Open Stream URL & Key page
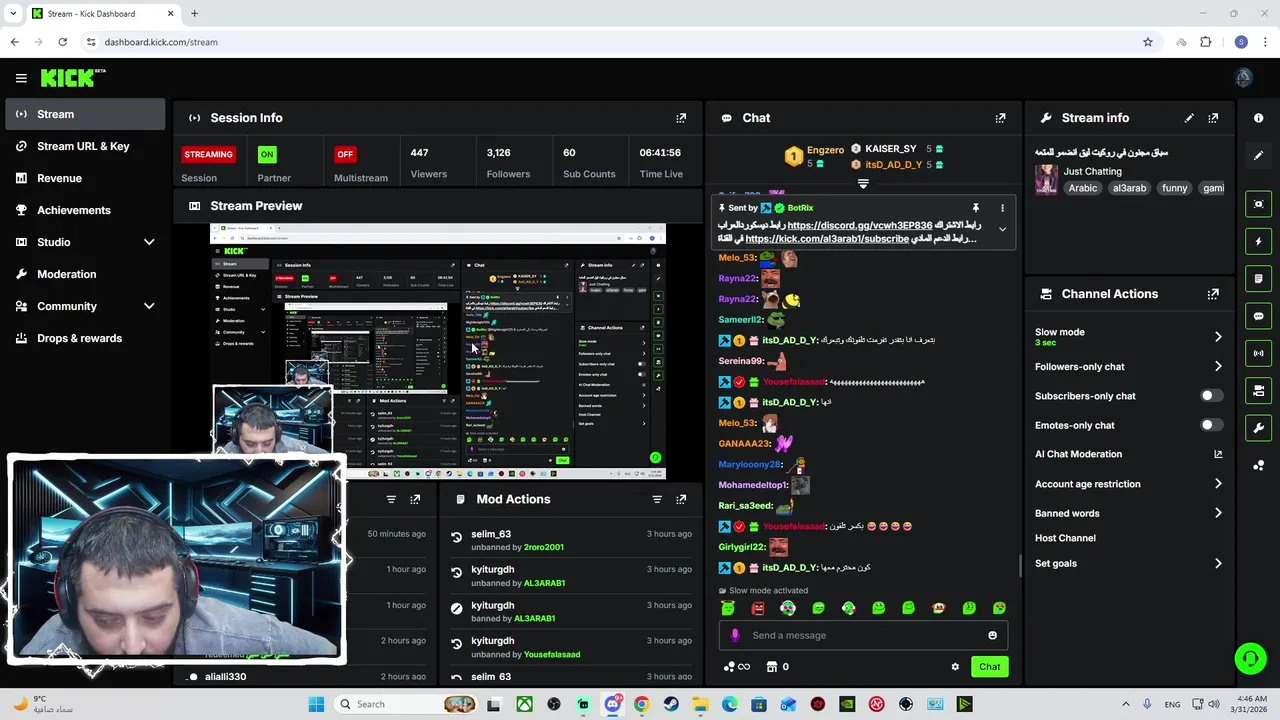 pyautogui.click(x=85, y=146)
